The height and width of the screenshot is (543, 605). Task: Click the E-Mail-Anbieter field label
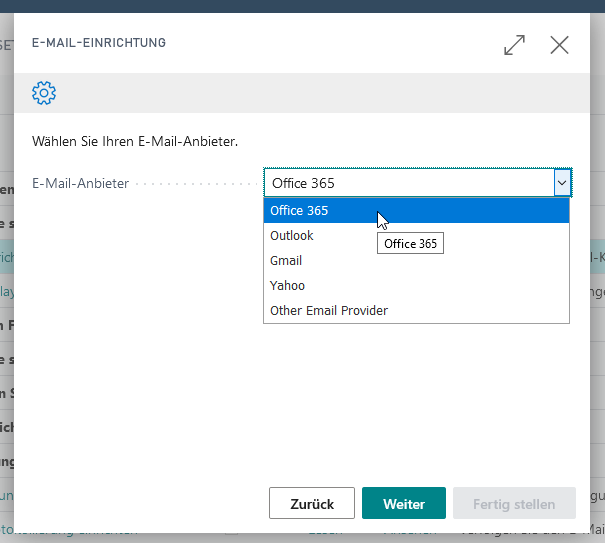pyautogui.click(x=80, y=183)
